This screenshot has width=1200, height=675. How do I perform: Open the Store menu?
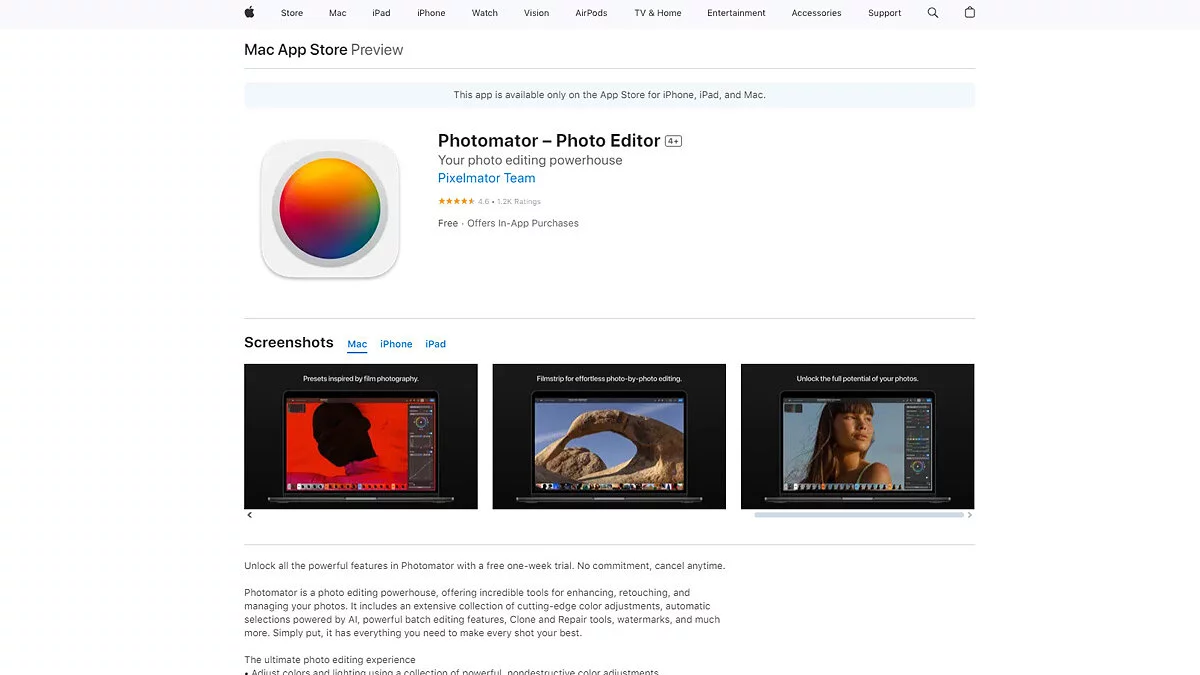292,13
